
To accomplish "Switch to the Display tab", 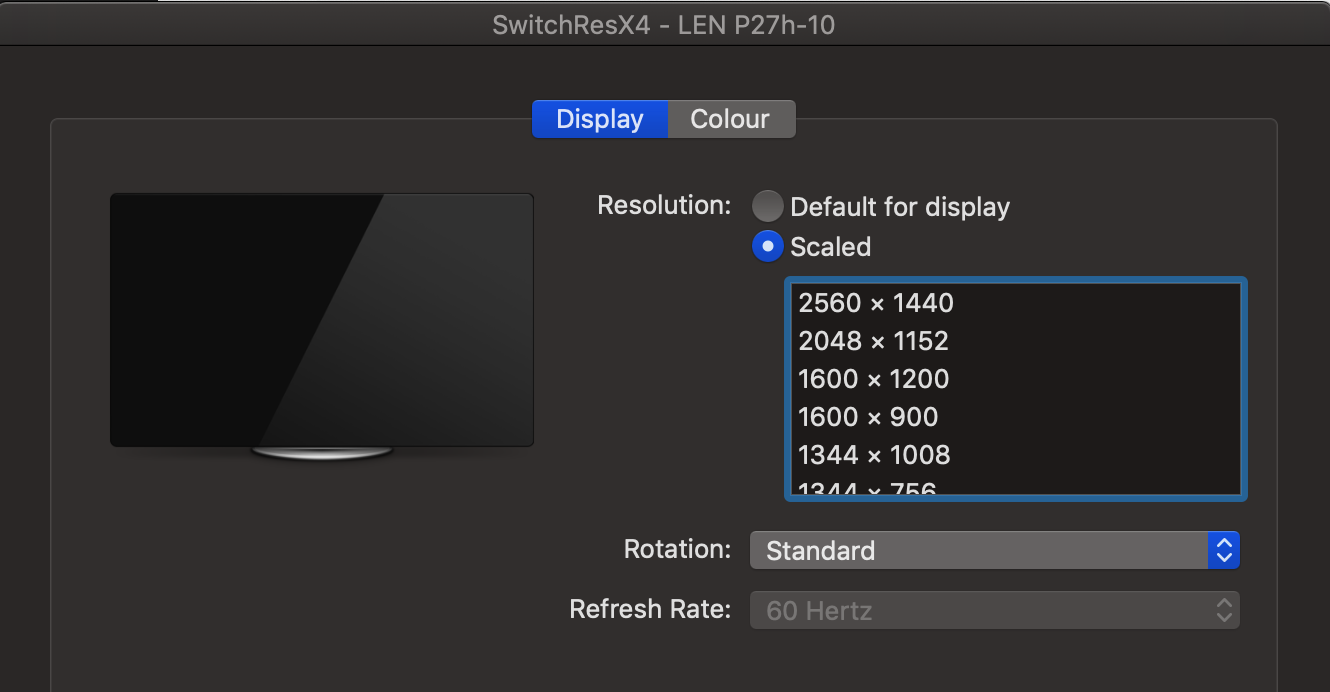I will click(x=599, y=119).
